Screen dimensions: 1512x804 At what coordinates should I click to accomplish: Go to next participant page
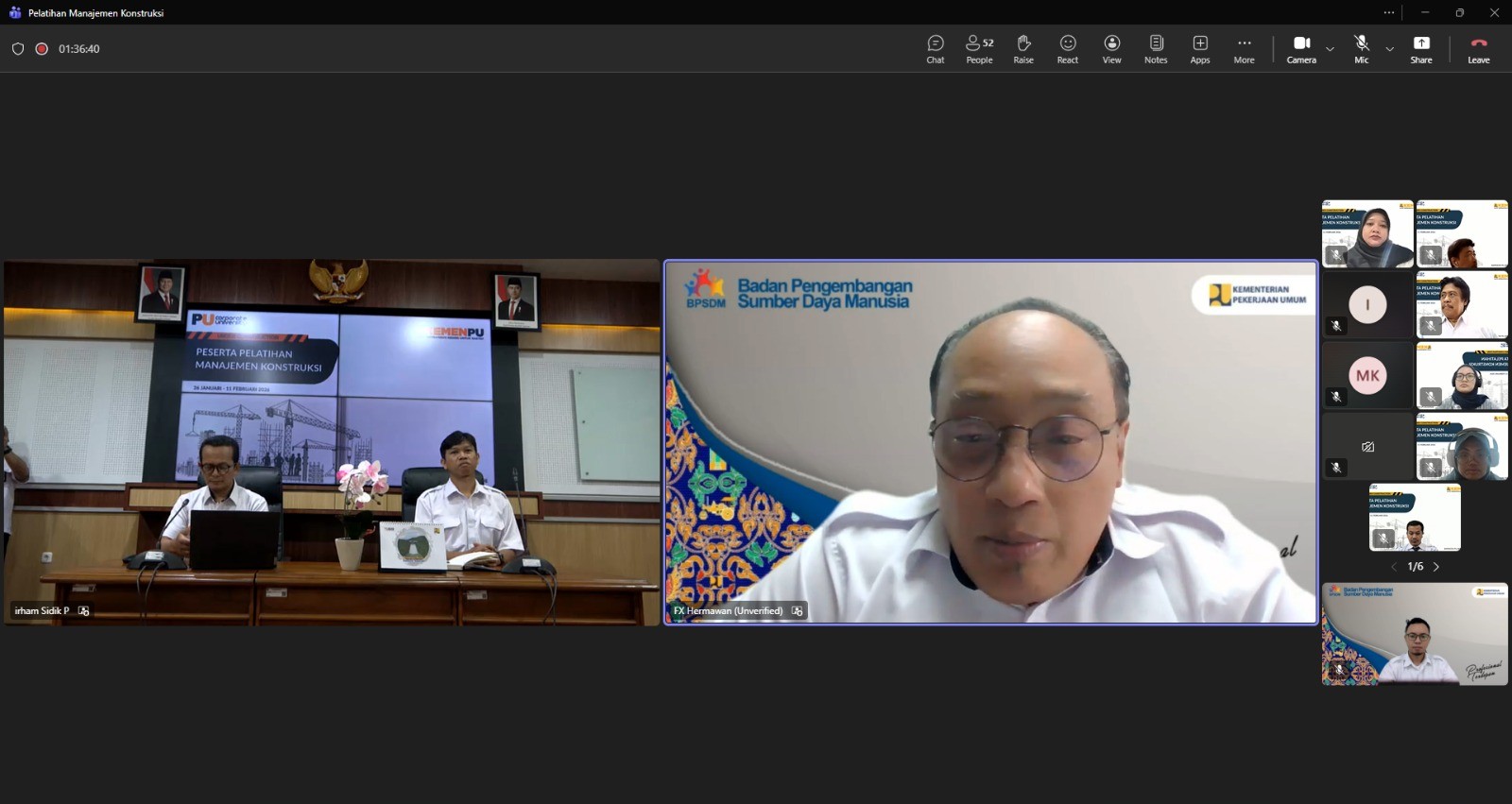[x=1436, y=567]
